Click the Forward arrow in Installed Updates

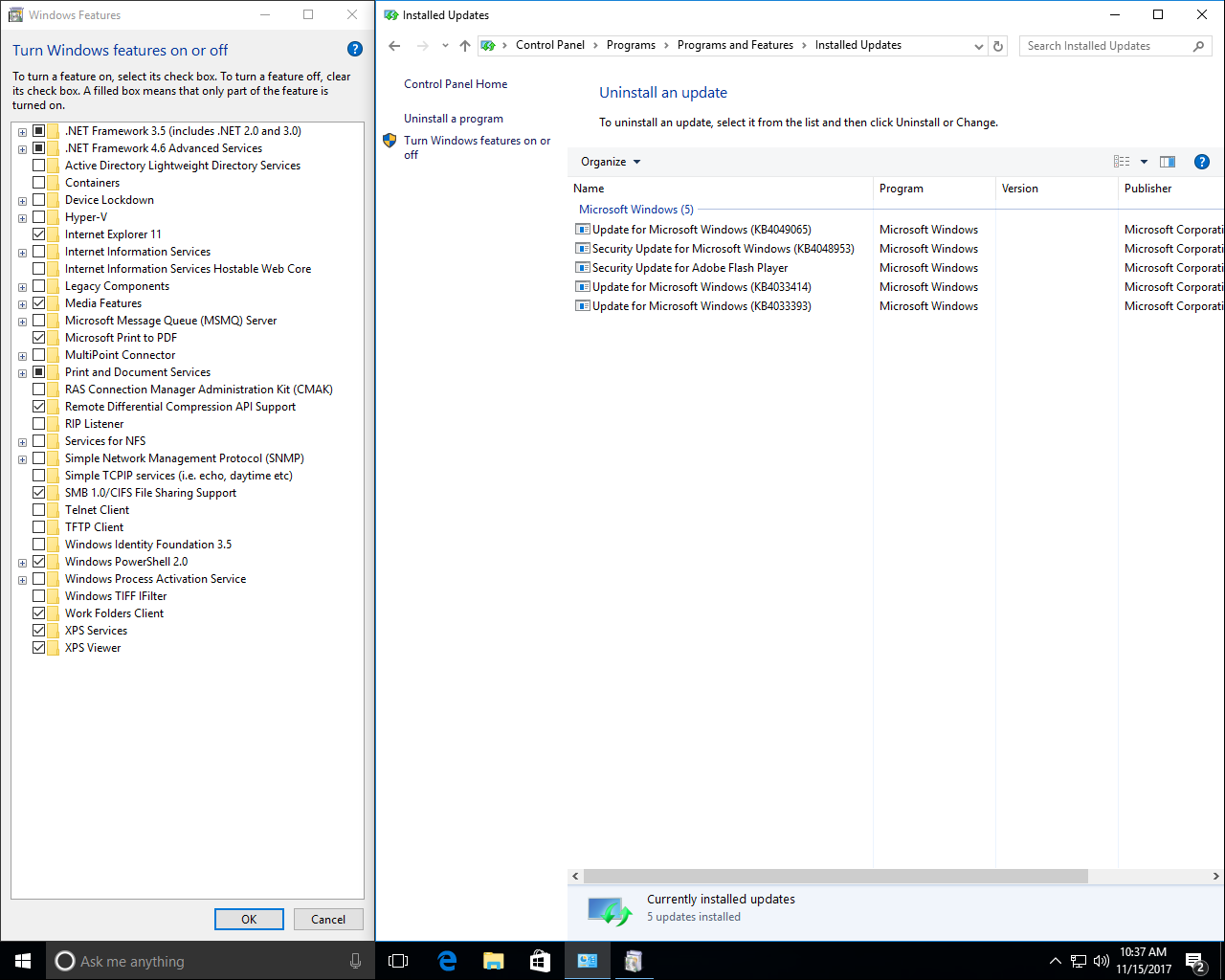point(422,46)
